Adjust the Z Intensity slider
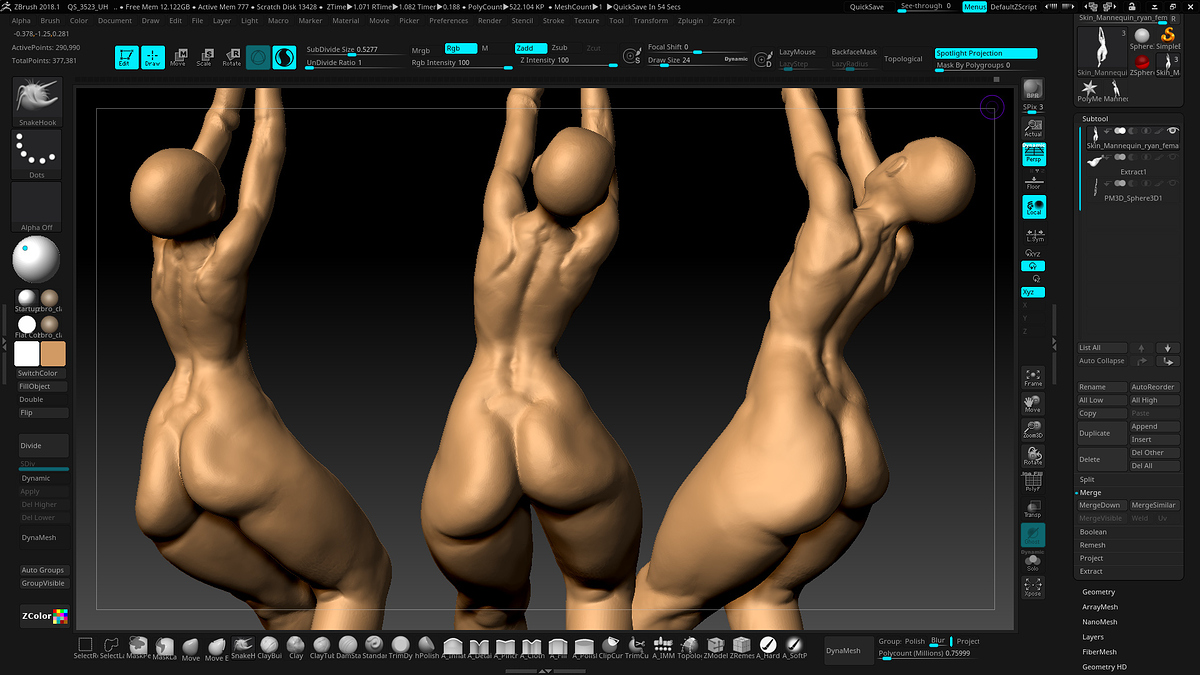 point(569,62)
